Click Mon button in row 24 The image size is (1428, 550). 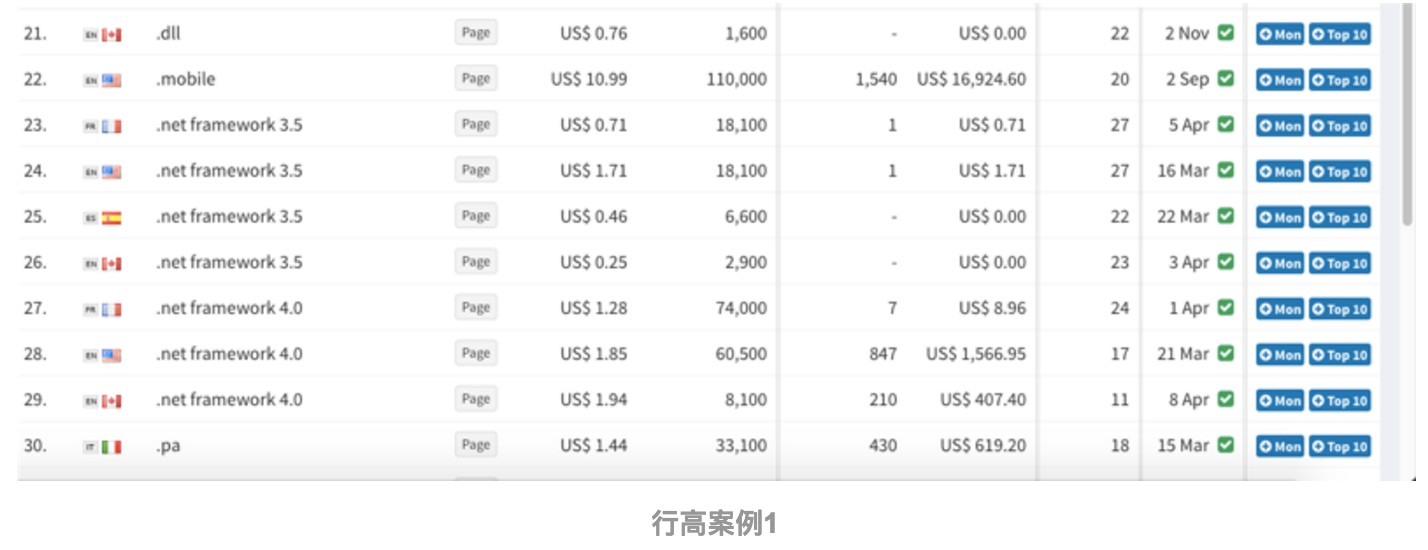[1280, 172]
